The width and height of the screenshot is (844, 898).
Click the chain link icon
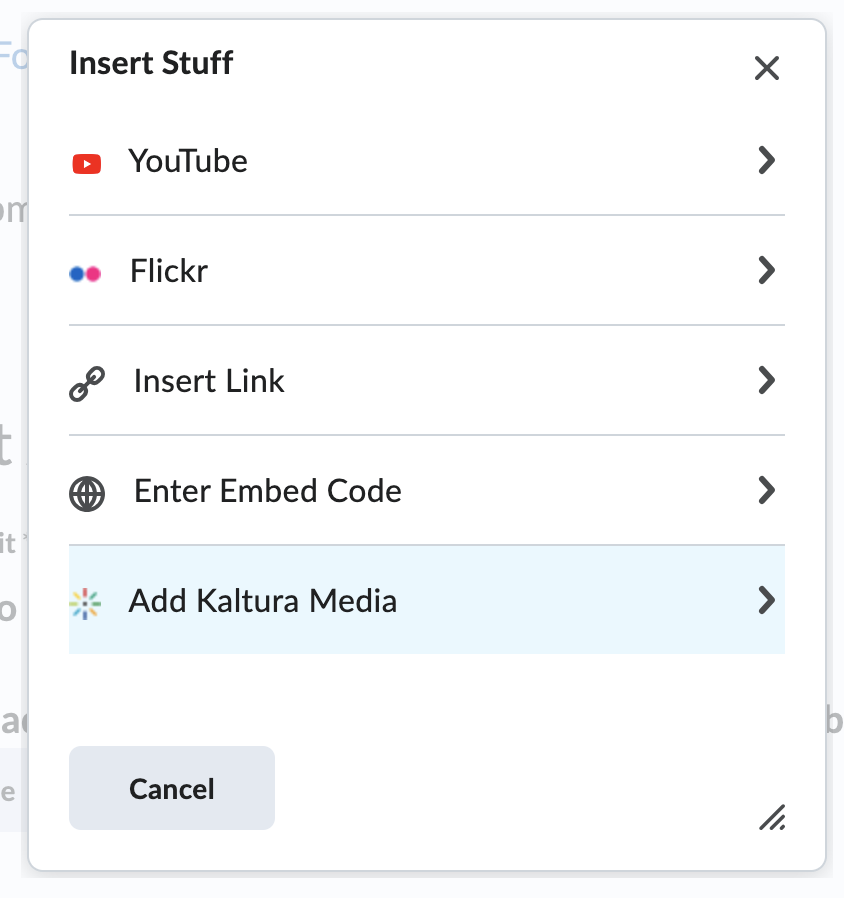pyautogui.click(x=87, y=383)
